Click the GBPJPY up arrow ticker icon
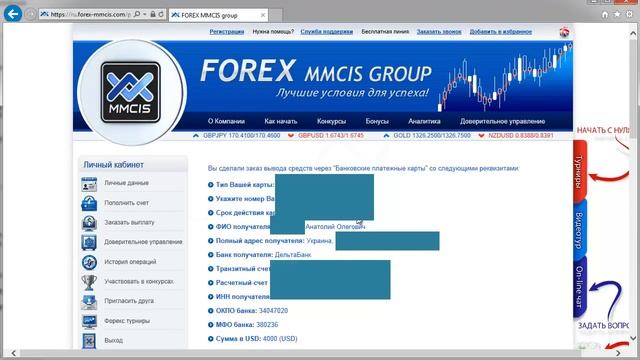640x360 pixels. (x=196, y=136)
